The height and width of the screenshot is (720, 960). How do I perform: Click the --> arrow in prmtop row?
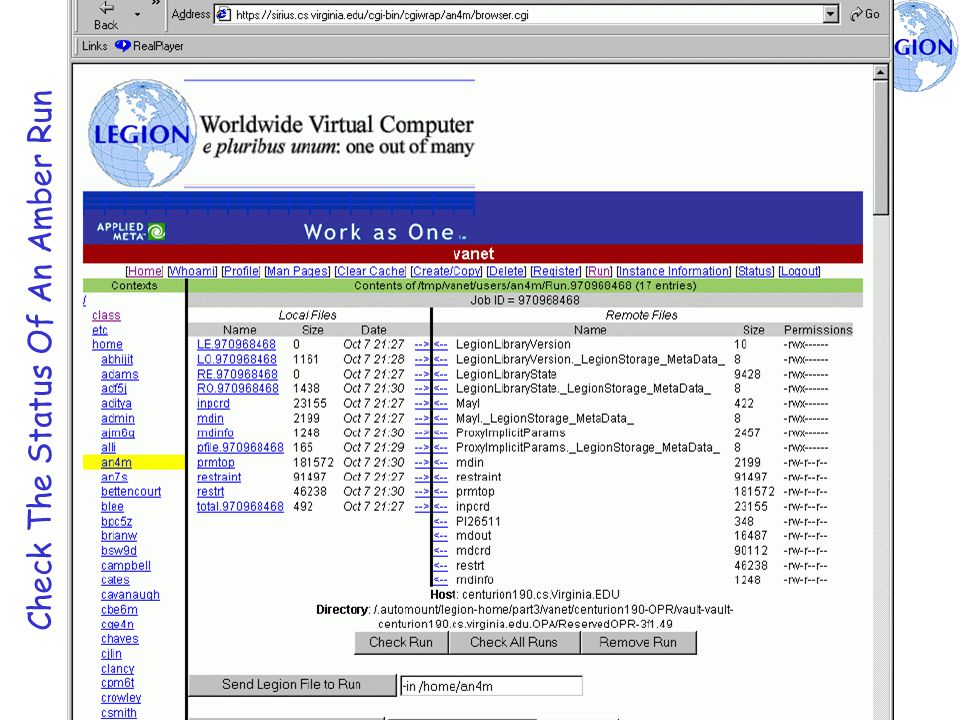[x=422, y=463]
